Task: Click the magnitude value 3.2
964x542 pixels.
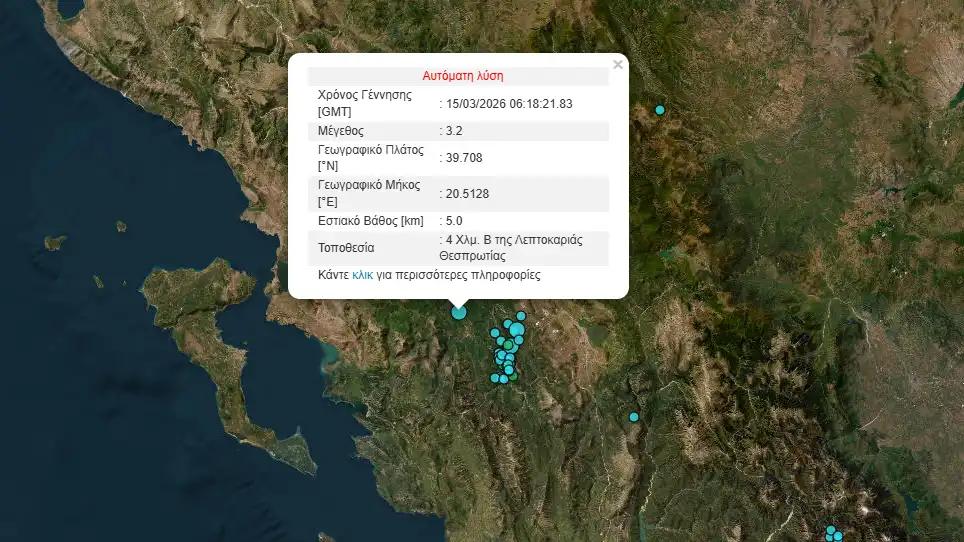Action: tap(454, 131)
